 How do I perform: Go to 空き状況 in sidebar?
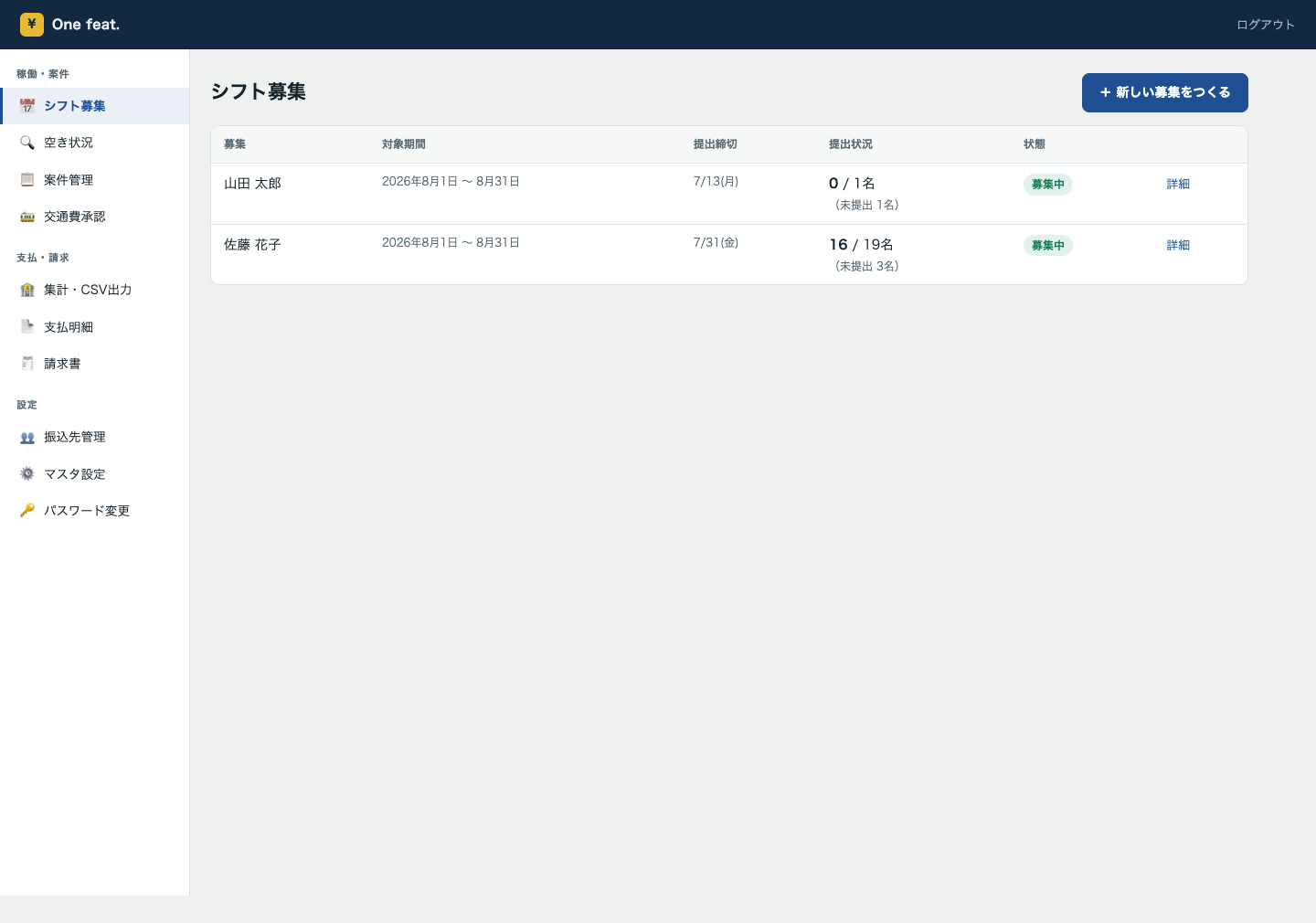tap(95, 143)
